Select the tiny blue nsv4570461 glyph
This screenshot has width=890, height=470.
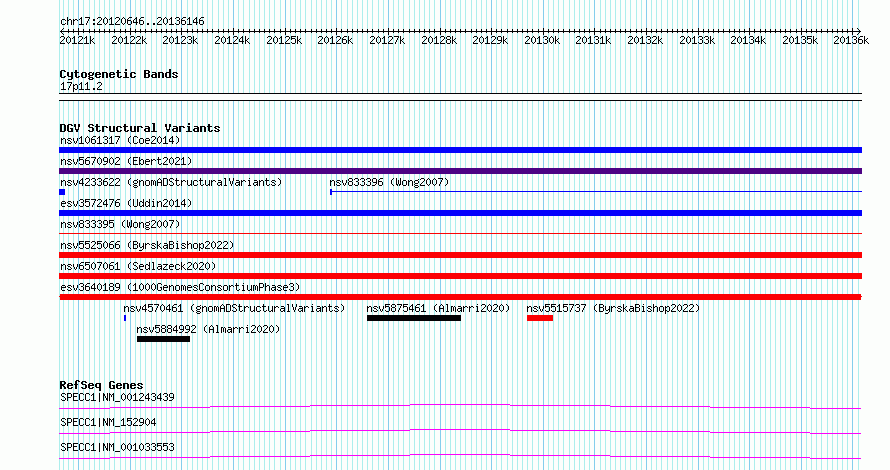click(125, 318)
